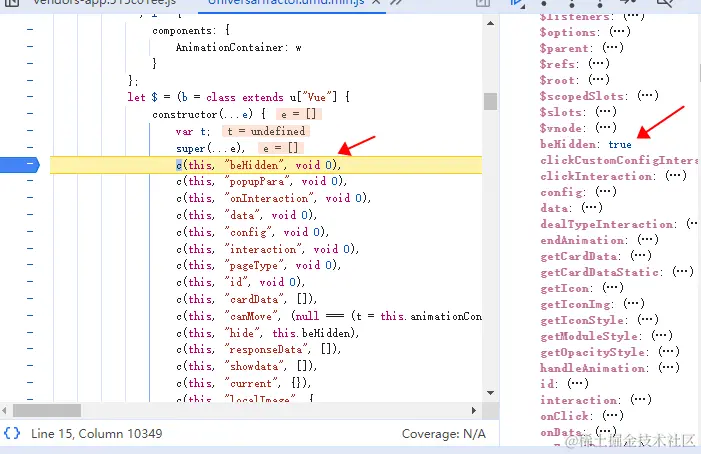The image size is (701, 454).
Task: Invoke the (...) getter for $root
Action: click(x=599, y=80)
